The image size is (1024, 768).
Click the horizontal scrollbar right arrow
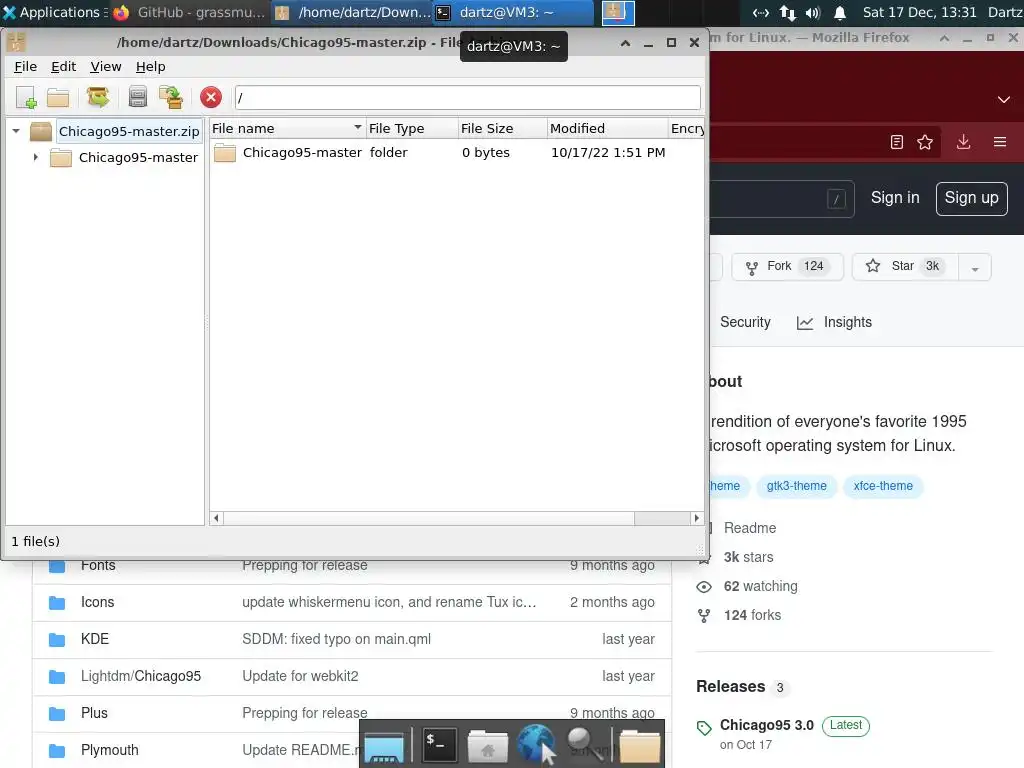(696, 518)
